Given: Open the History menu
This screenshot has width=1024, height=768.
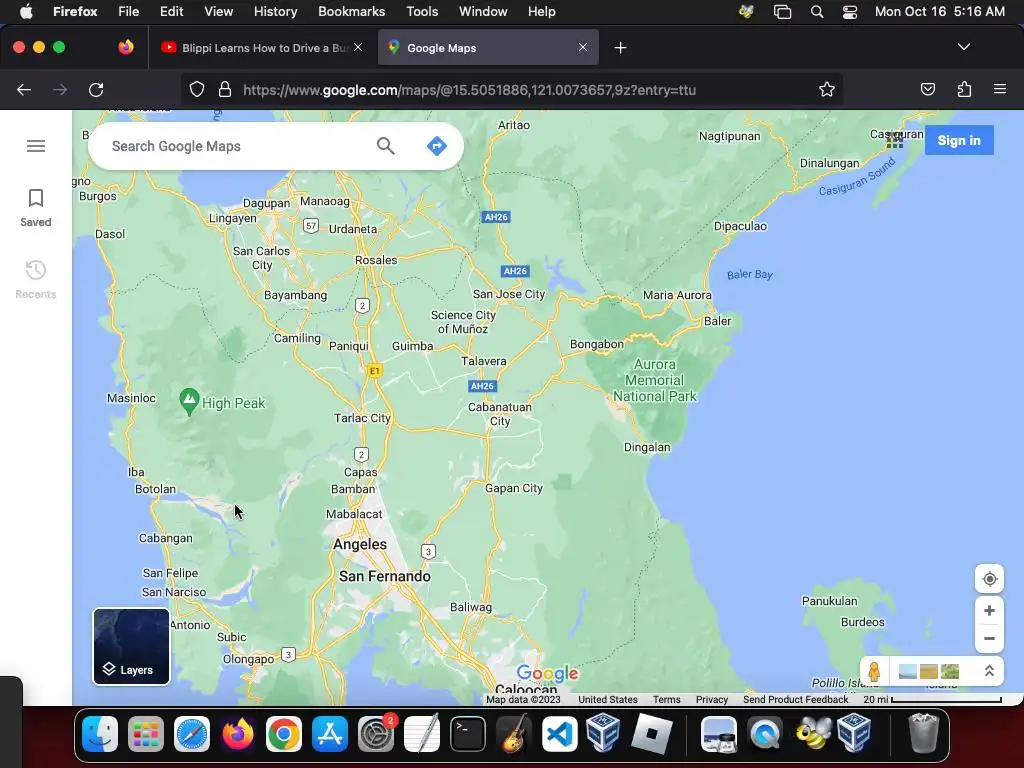Looking at the screenshot, I should click(275, 11).
